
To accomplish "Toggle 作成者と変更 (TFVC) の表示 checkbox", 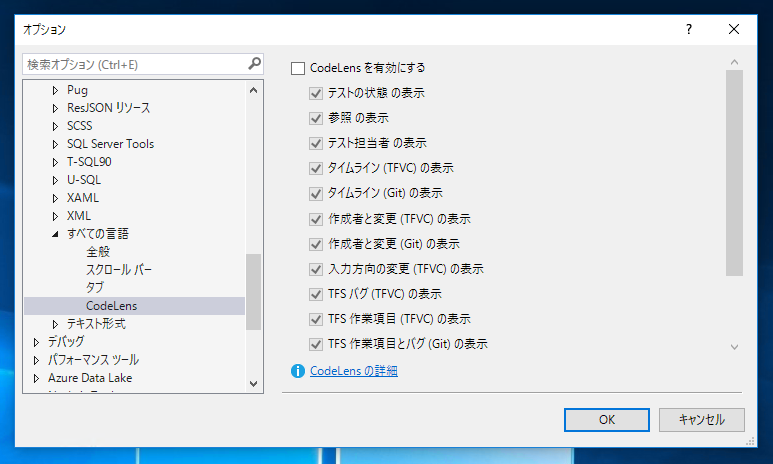I will 316,219.
